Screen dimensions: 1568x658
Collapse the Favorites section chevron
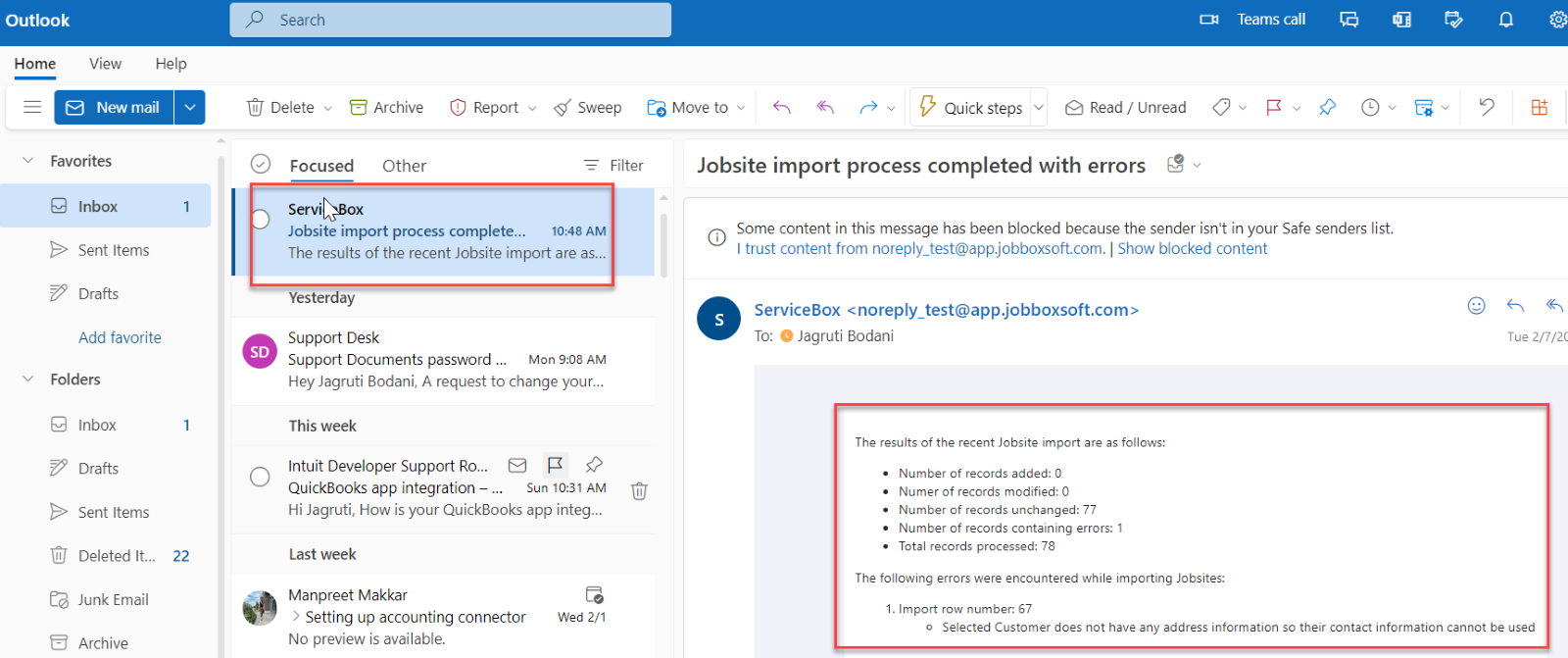(x=28, y=161)
